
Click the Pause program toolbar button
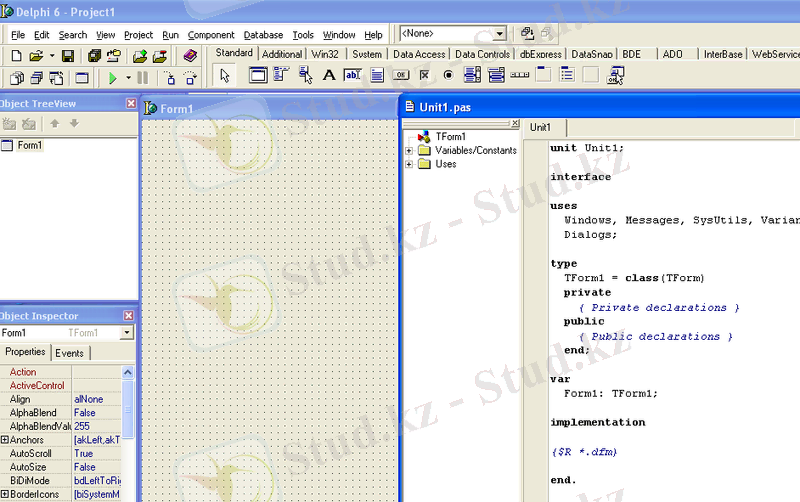coord(143,77)
